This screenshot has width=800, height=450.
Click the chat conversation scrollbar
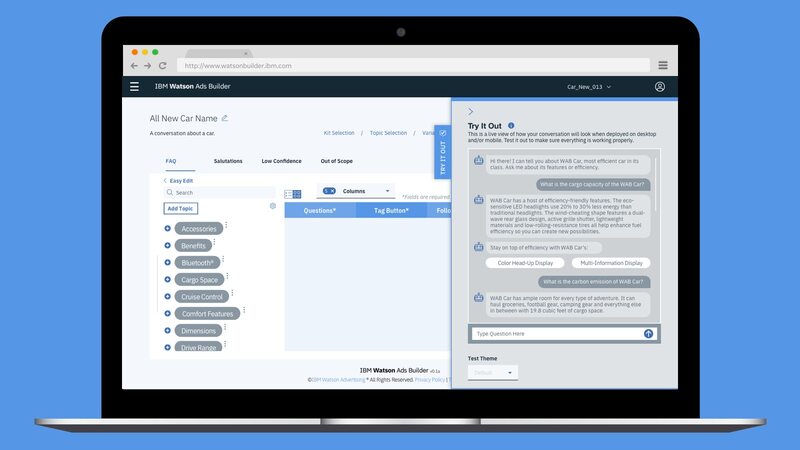pos(655,184)
